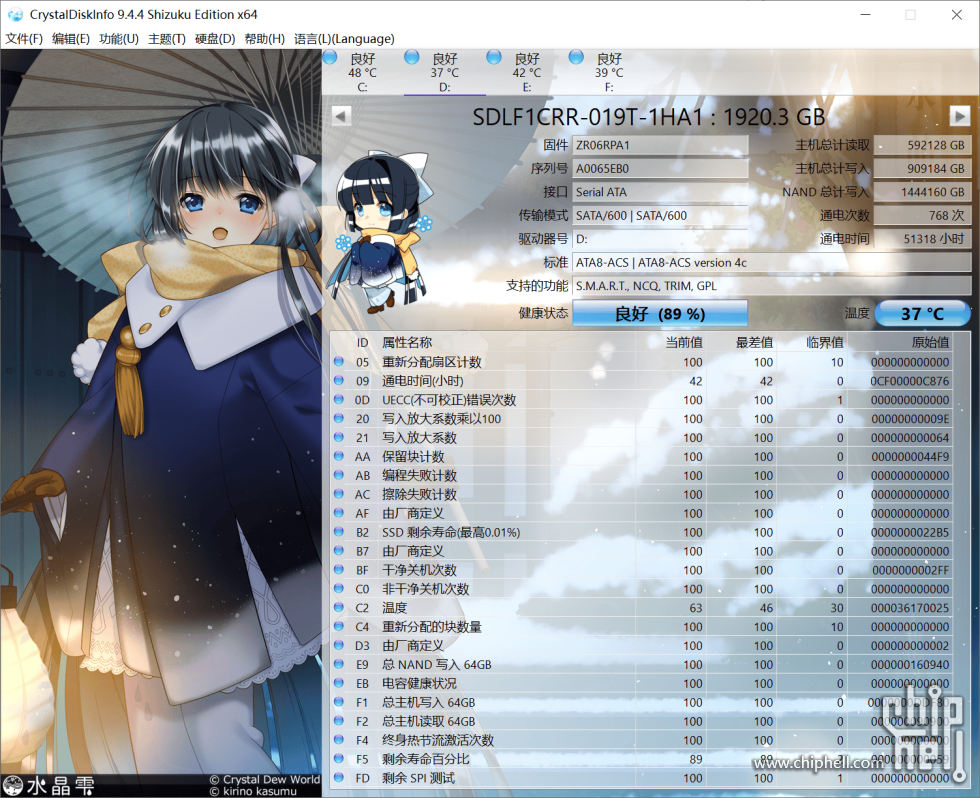Click the serial number field A0065EB0
Viewport: 980px width, 798px height.
[x=660, y=169]
